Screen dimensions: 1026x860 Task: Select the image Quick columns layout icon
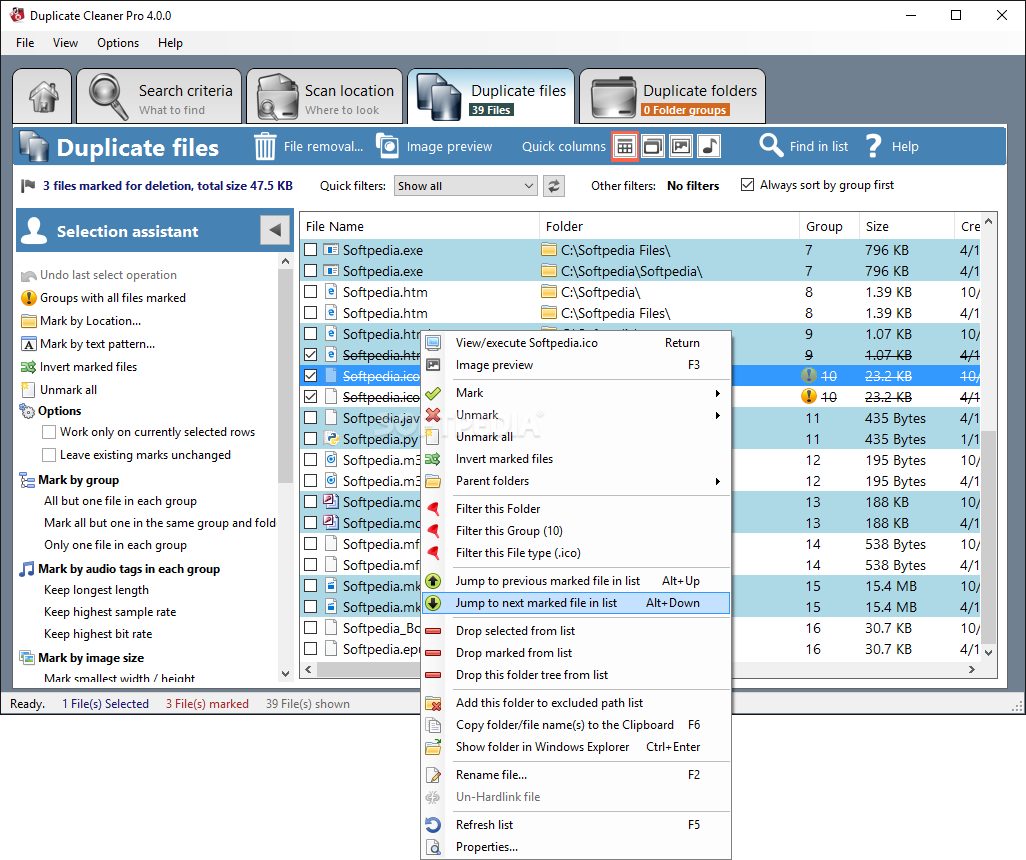(681, 146)
